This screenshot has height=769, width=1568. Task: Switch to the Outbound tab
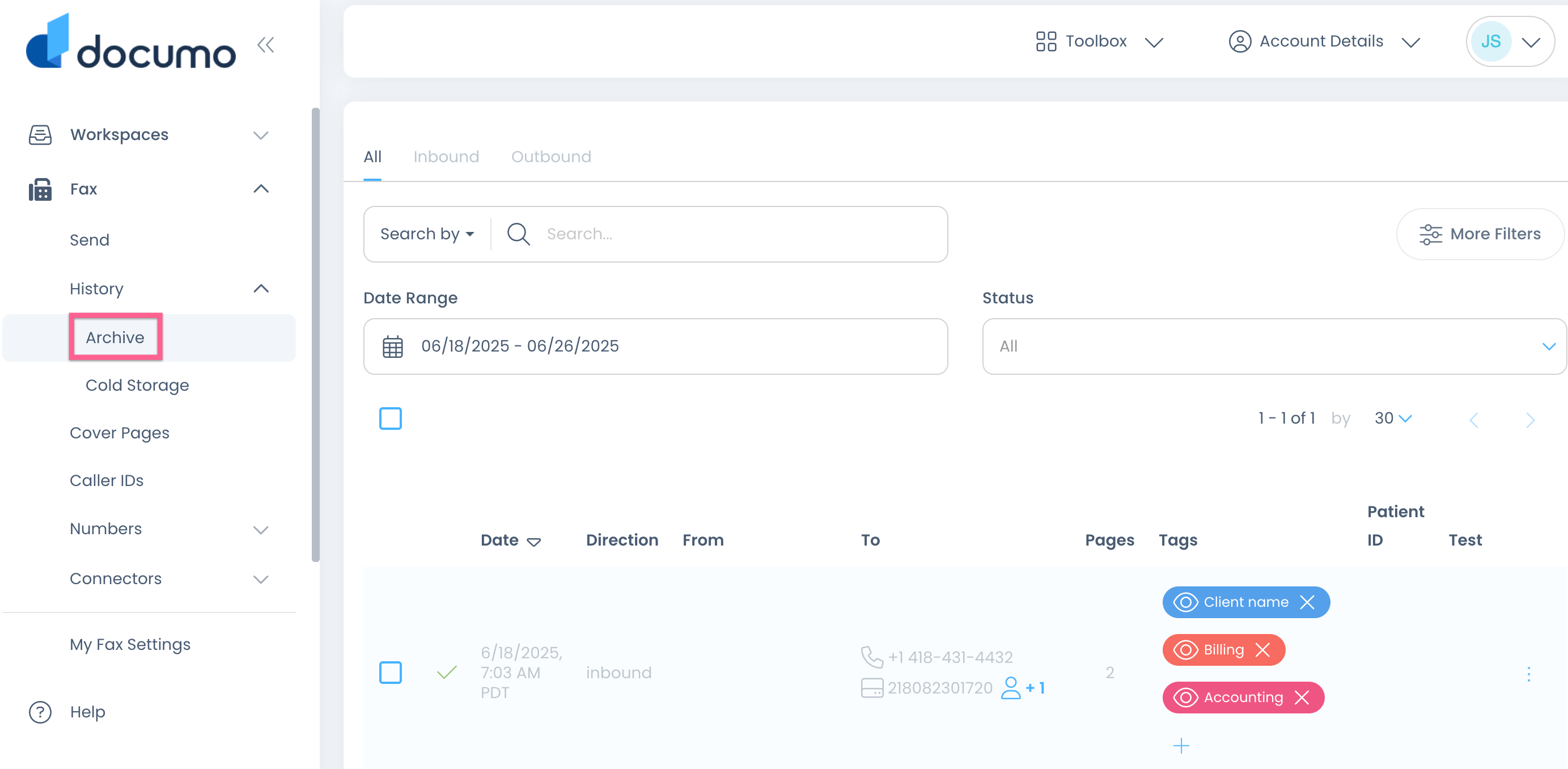click(x=551, y=157)
